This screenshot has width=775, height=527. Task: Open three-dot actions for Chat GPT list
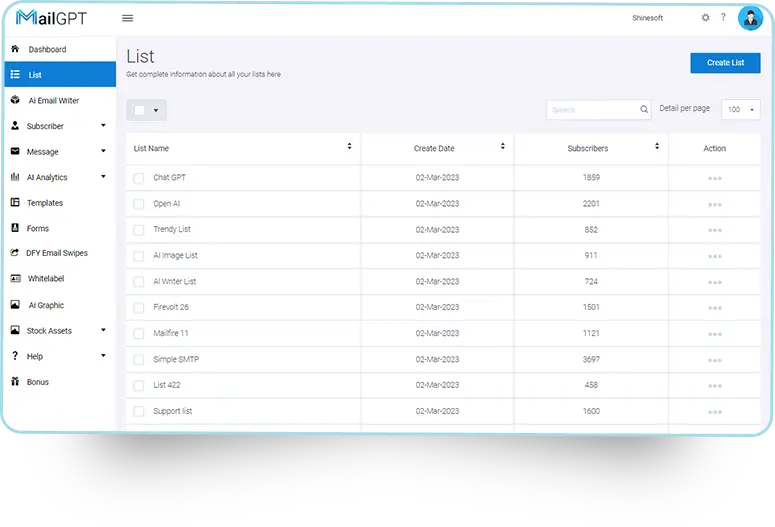714,178
